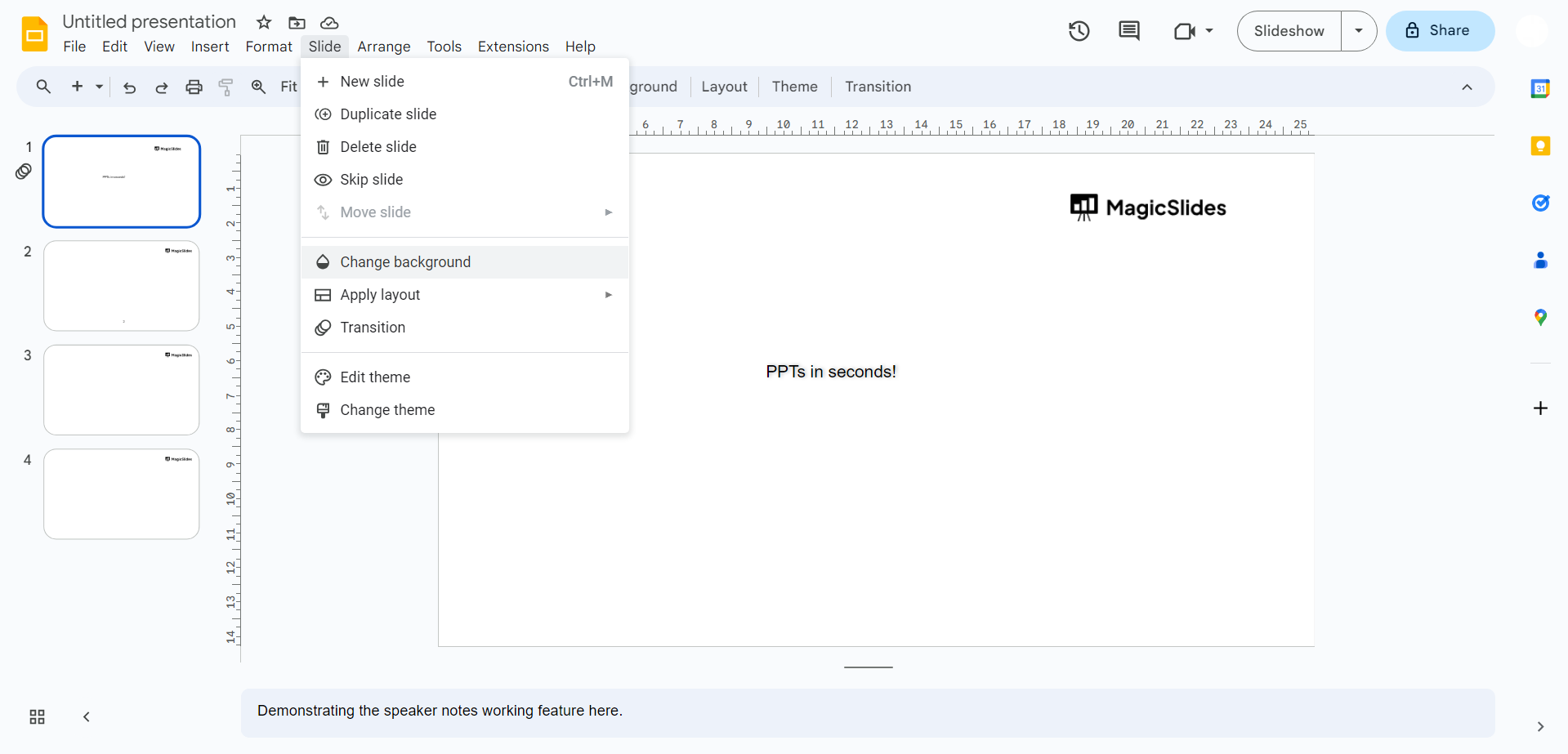Open the Google Slides home icon
This screenshot has width=1568, height=754.
pyautogui.click(x=34, y=34)
